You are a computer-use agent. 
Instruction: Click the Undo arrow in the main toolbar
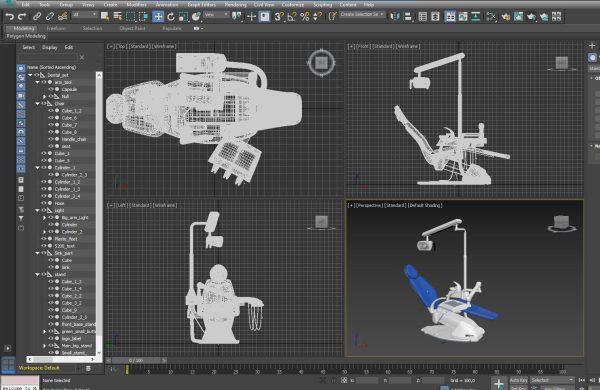point(10,16)
